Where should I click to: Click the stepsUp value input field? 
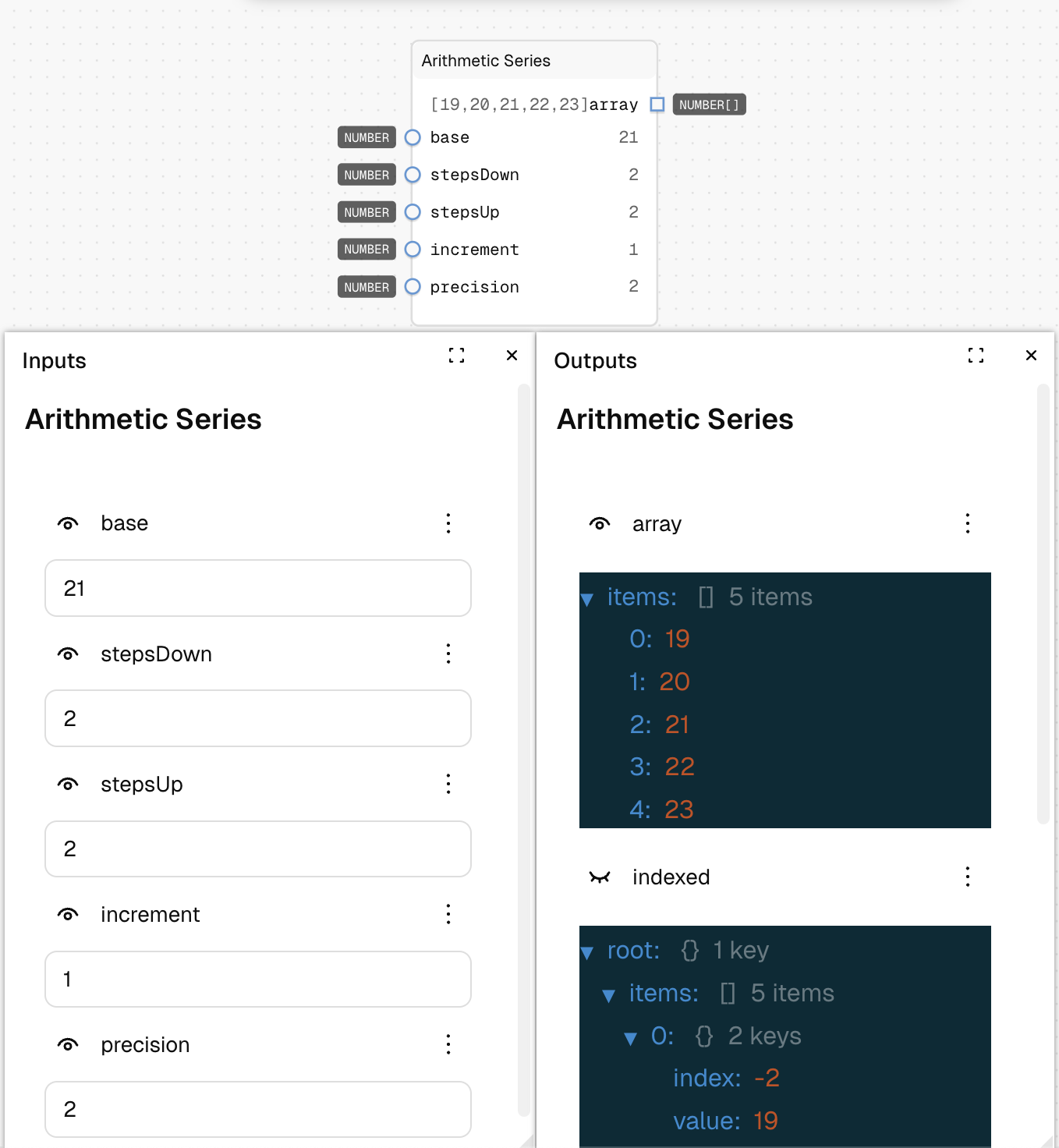(x=258, y=849)
